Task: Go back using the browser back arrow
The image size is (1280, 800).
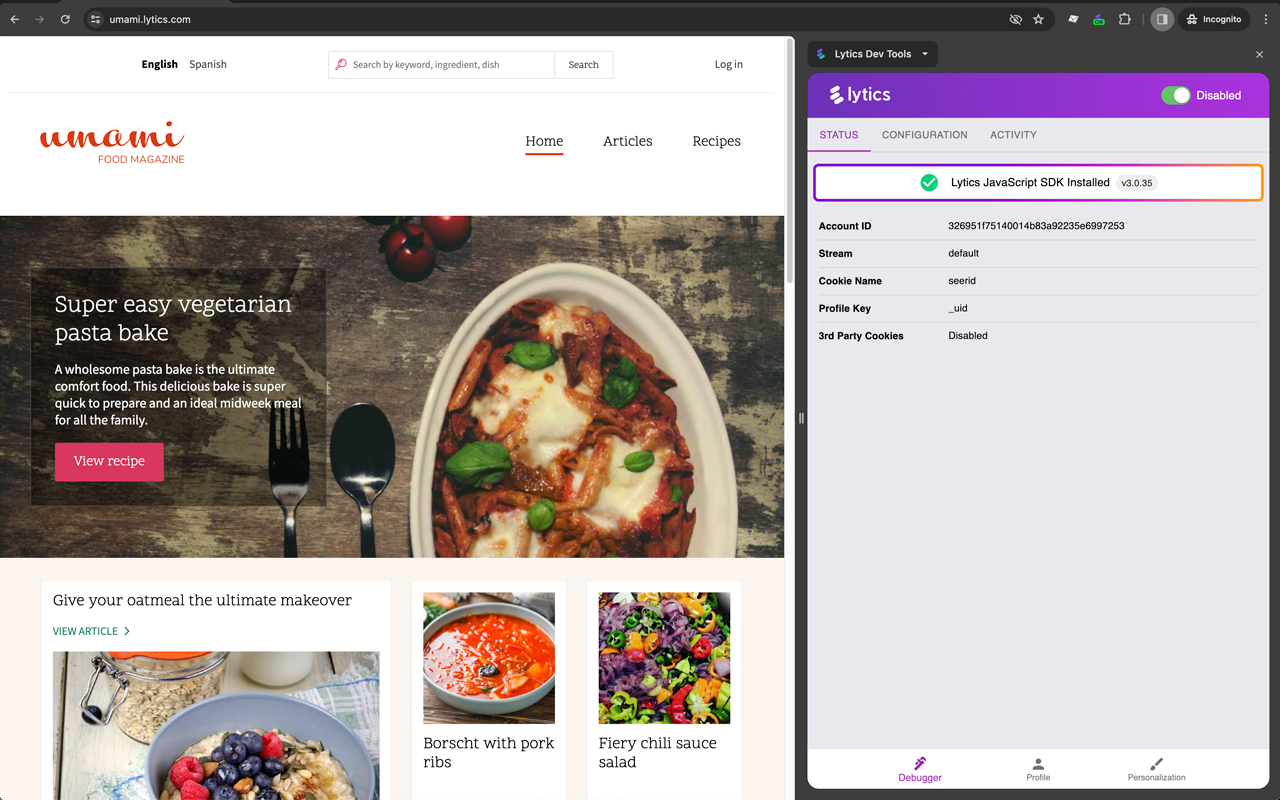Action: 14,19
